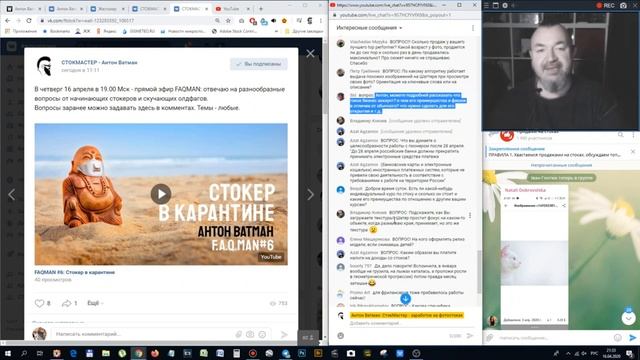Image resolution: width=640 pixels, height=360 pixels.
Task: Click the YouTube chat scrollbar
Action: [479, 271]
